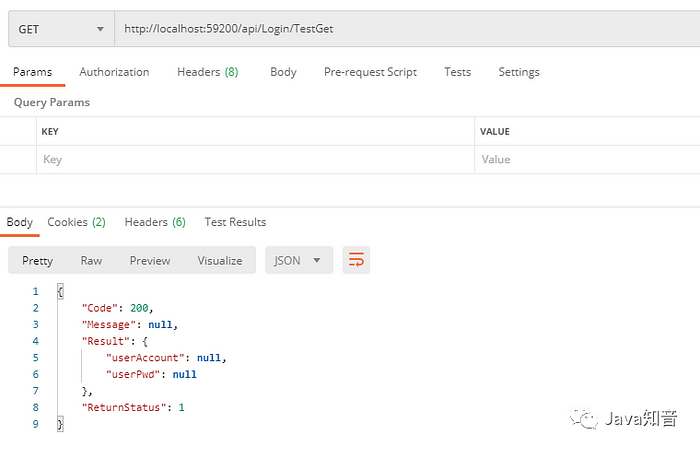Switch response view to Raw

click(x=91, y=261)
